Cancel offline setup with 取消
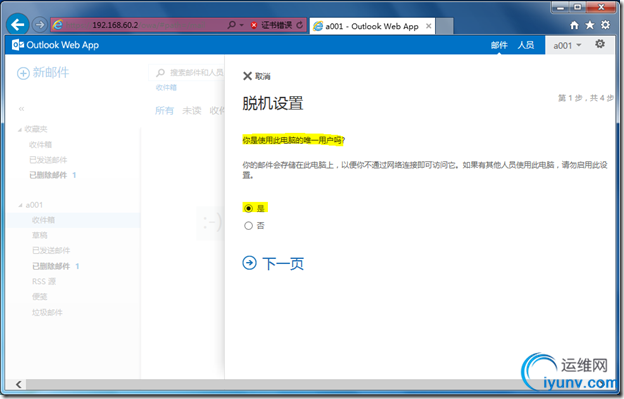The image size is (624, 399). point(257,76)
